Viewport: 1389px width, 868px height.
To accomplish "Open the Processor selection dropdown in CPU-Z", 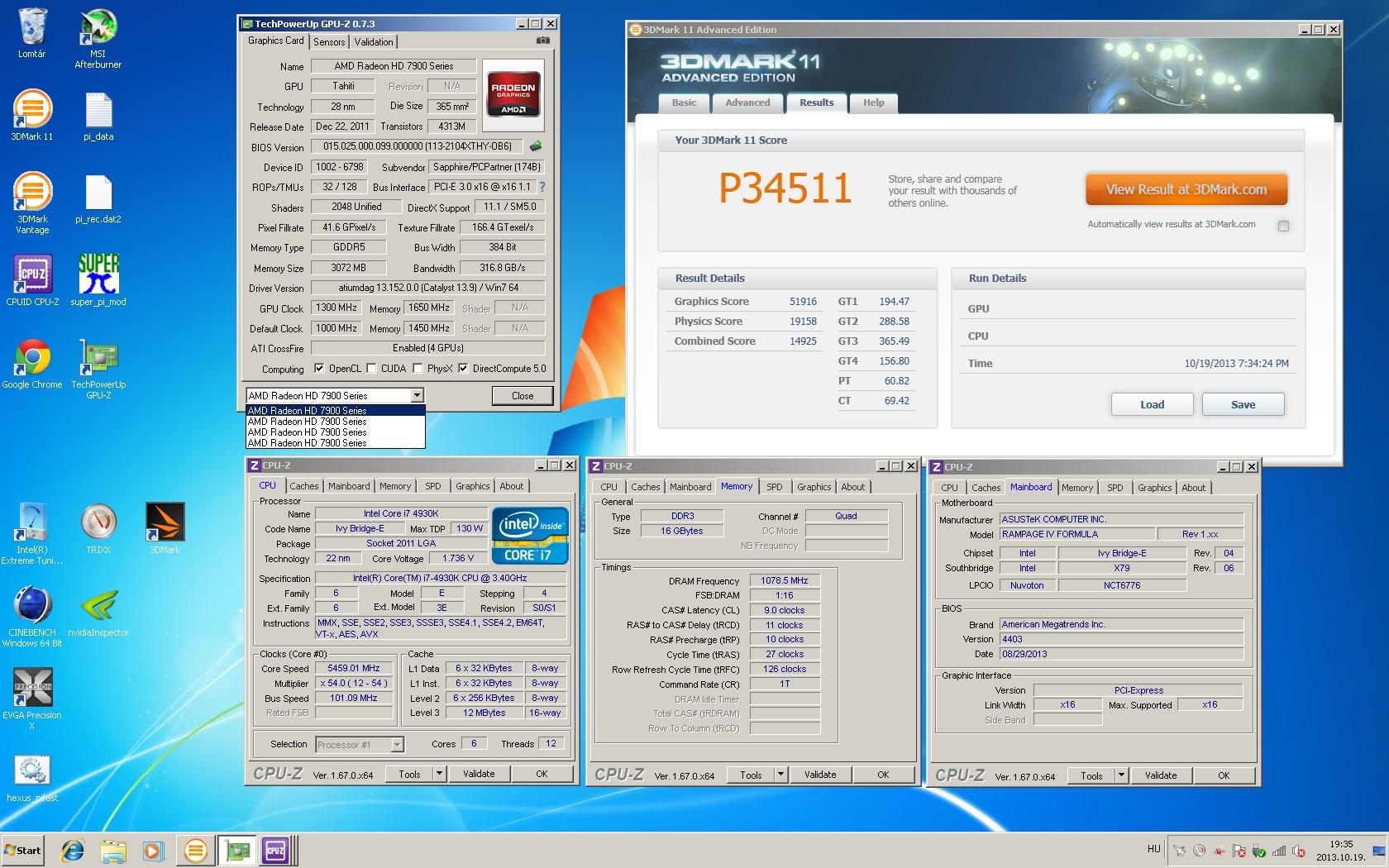I will [x=397, y=745].
